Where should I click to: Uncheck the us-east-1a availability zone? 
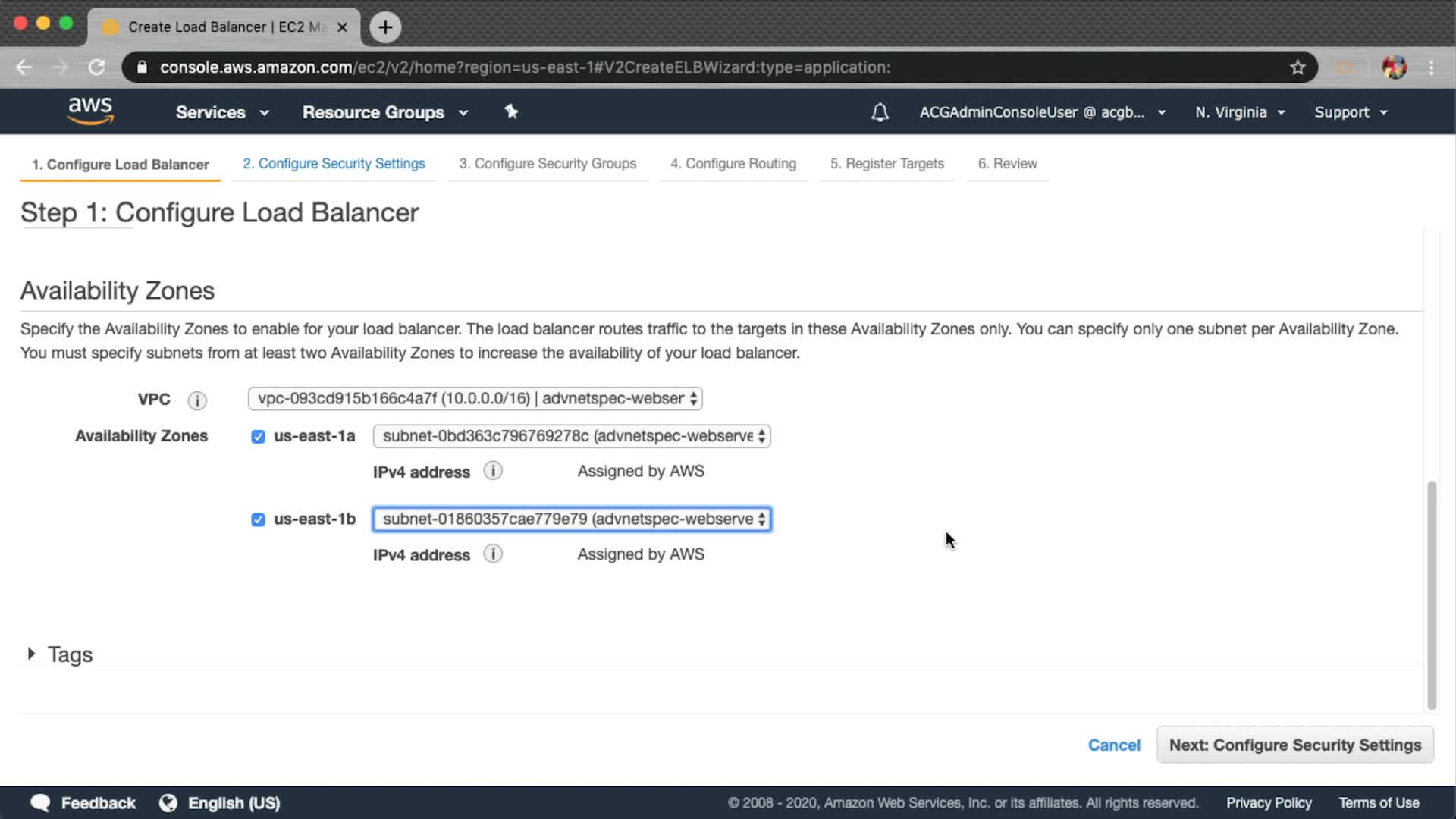click(258, 437)
